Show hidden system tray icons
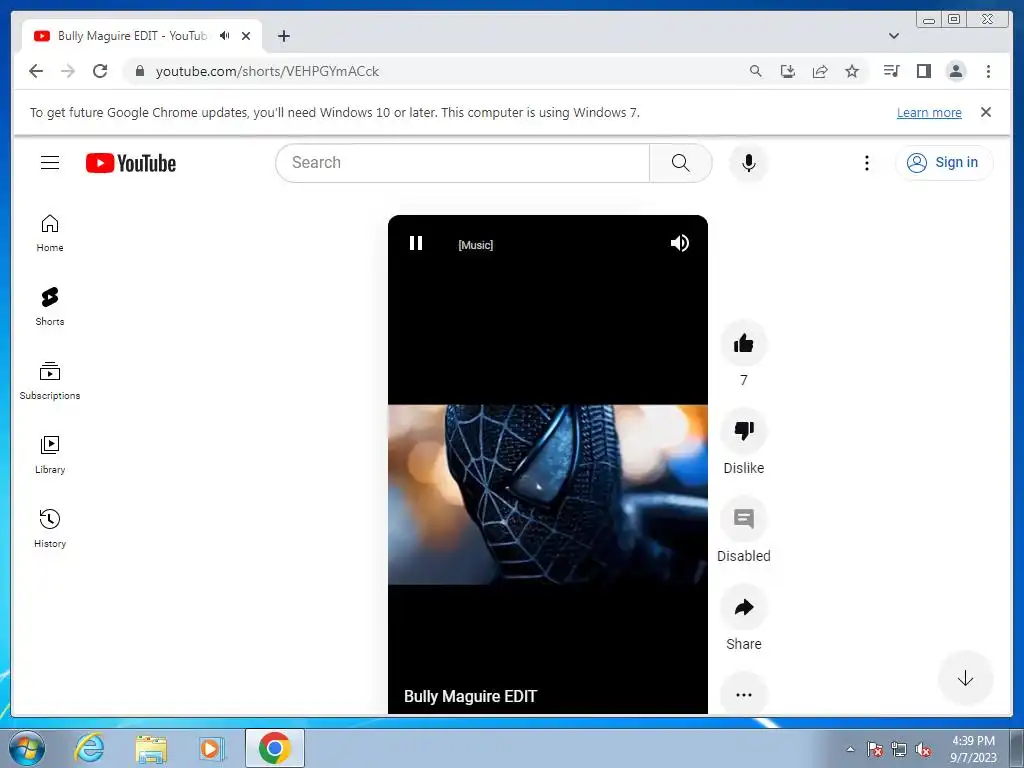This screenshot has width=1024, height=768. pyautogui.click(x=850, y=749)
